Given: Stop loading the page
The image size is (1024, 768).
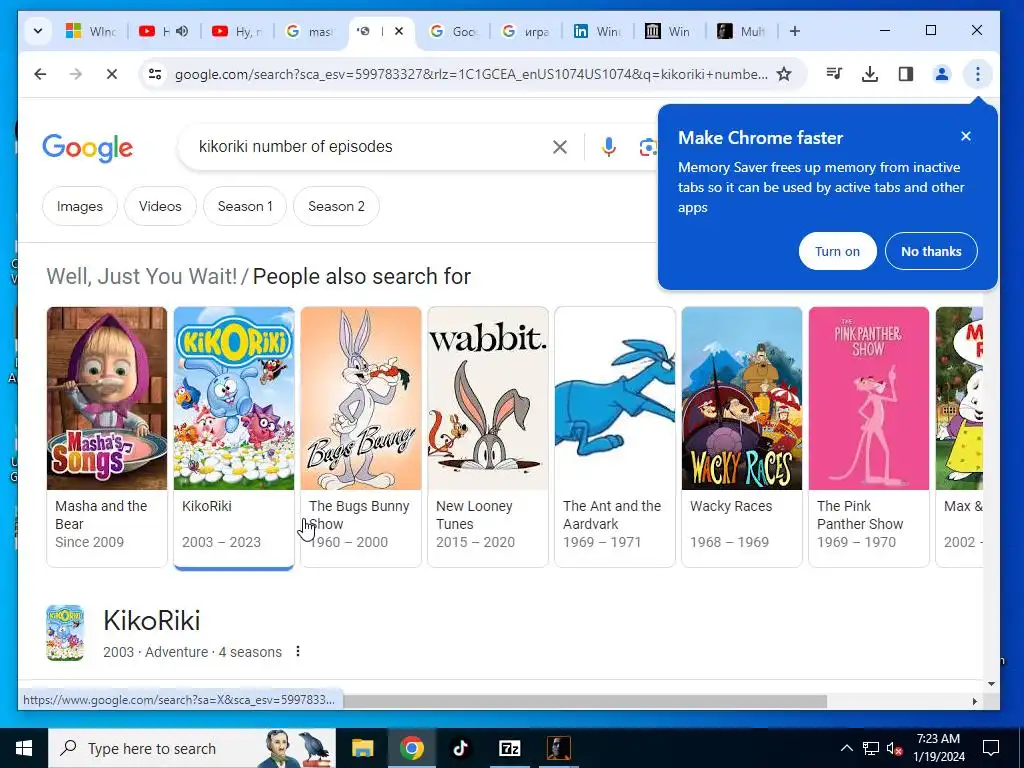Looking at the screenshot, I should [x=112, y=74].
